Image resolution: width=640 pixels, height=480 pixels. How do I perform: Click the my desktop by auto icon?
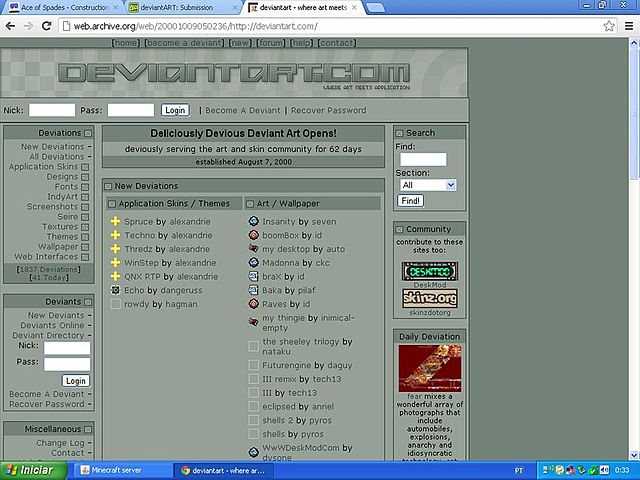253,249
